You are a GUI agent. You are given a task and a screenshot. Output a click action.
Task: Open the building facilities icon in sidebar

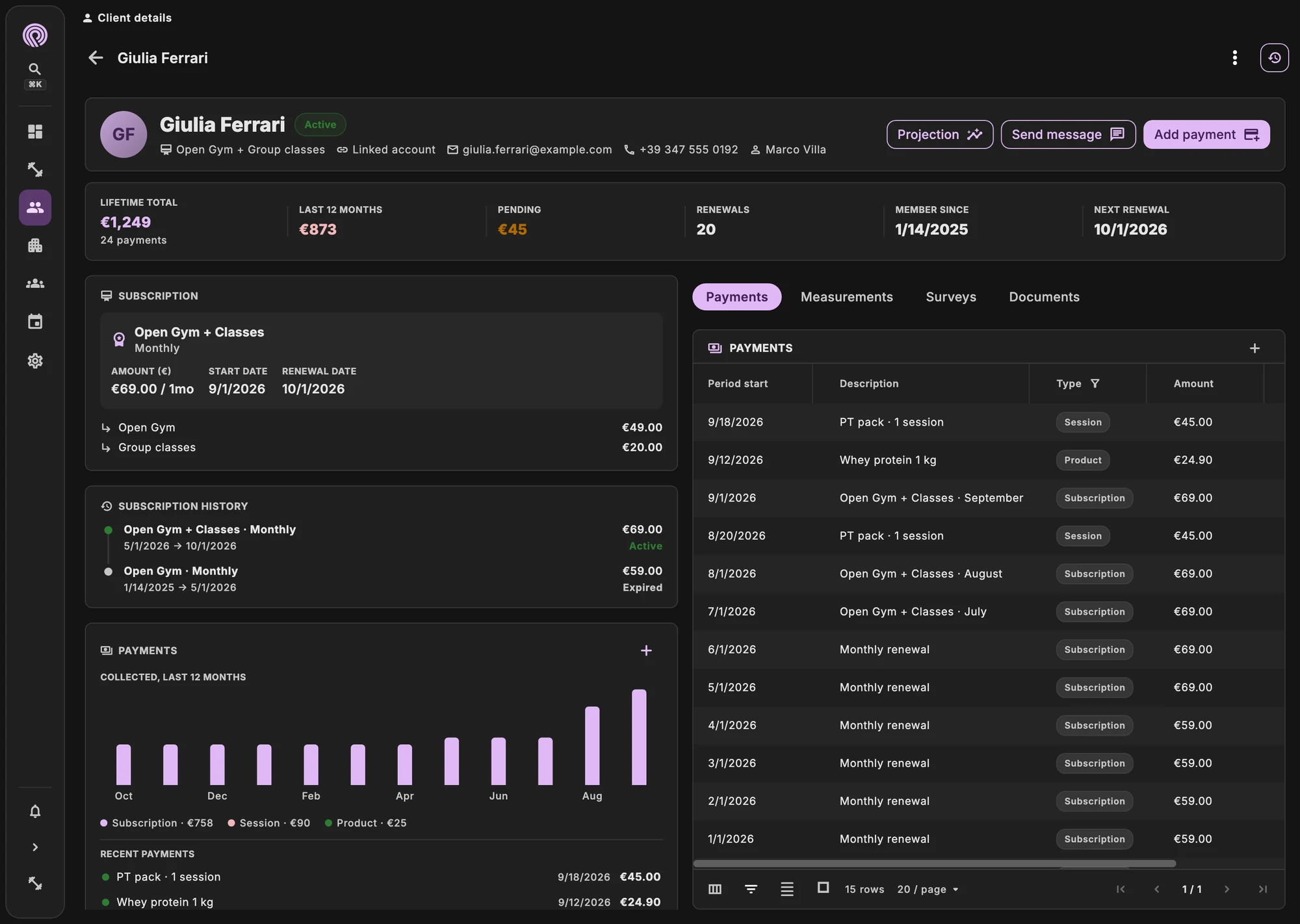click(35, 246)
